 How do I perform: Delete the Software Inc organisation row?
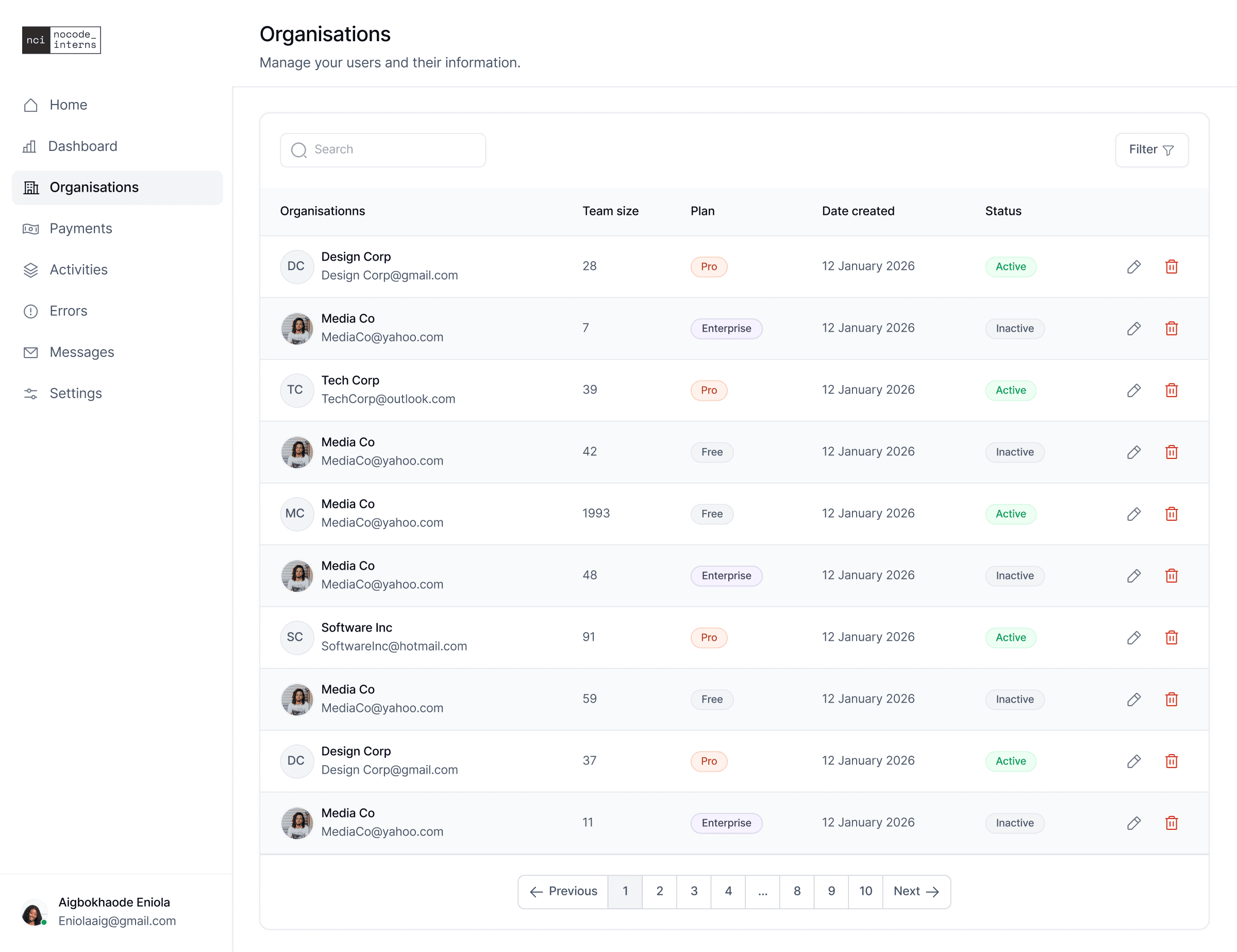pyautogui.click(x=1172, y=637)
